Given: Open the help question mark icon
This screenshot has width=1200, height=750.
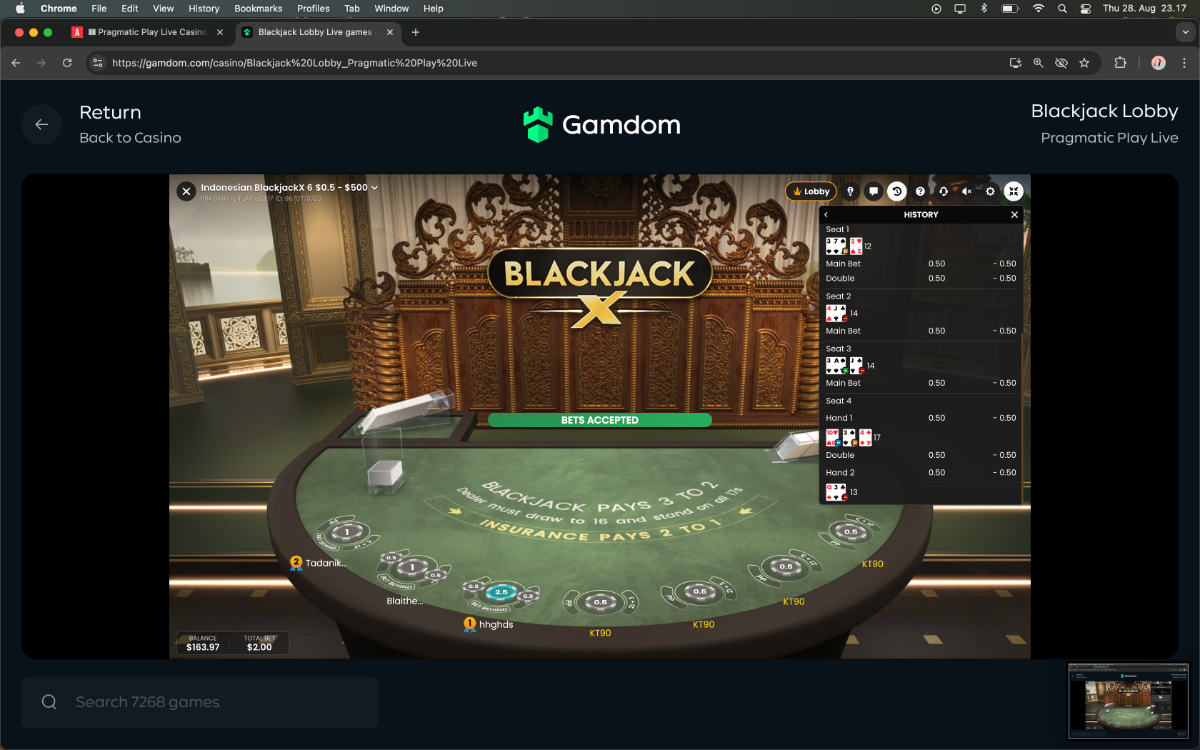Looking at the screenshot, I should 920,191.
